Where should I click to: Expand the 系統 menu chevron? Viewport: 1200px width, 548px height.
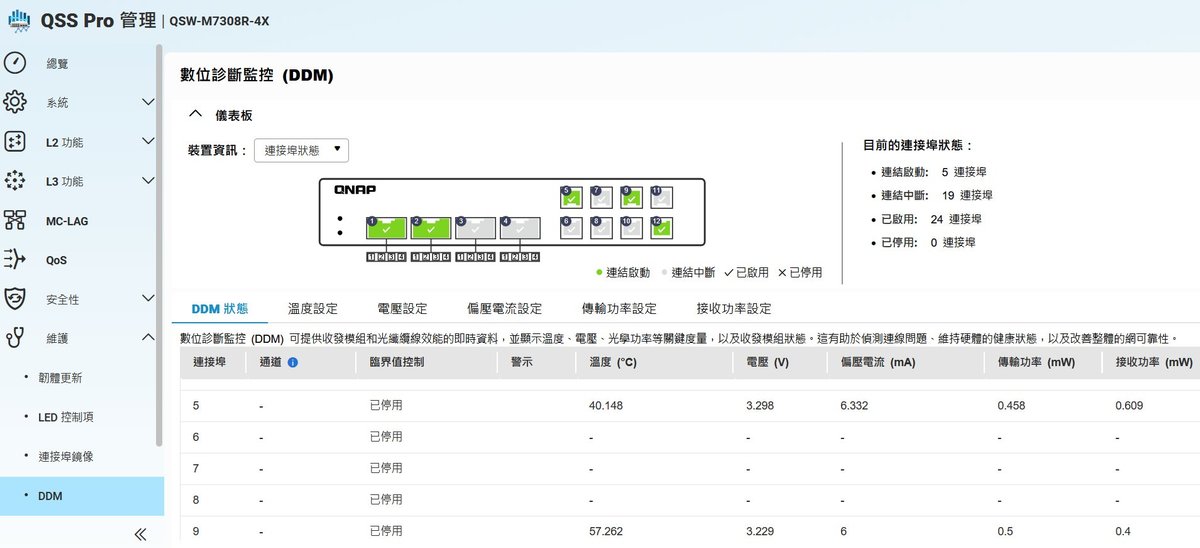click(x=148, y=102)
